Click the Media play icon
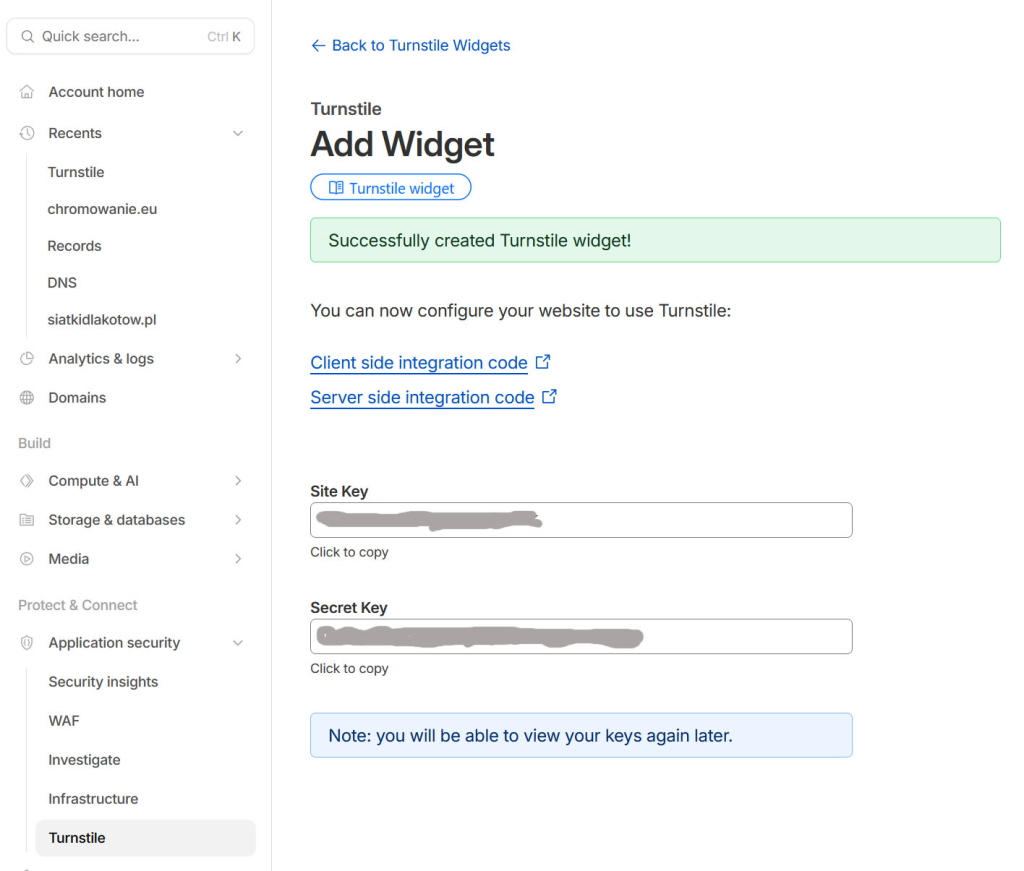 point(27,559)
